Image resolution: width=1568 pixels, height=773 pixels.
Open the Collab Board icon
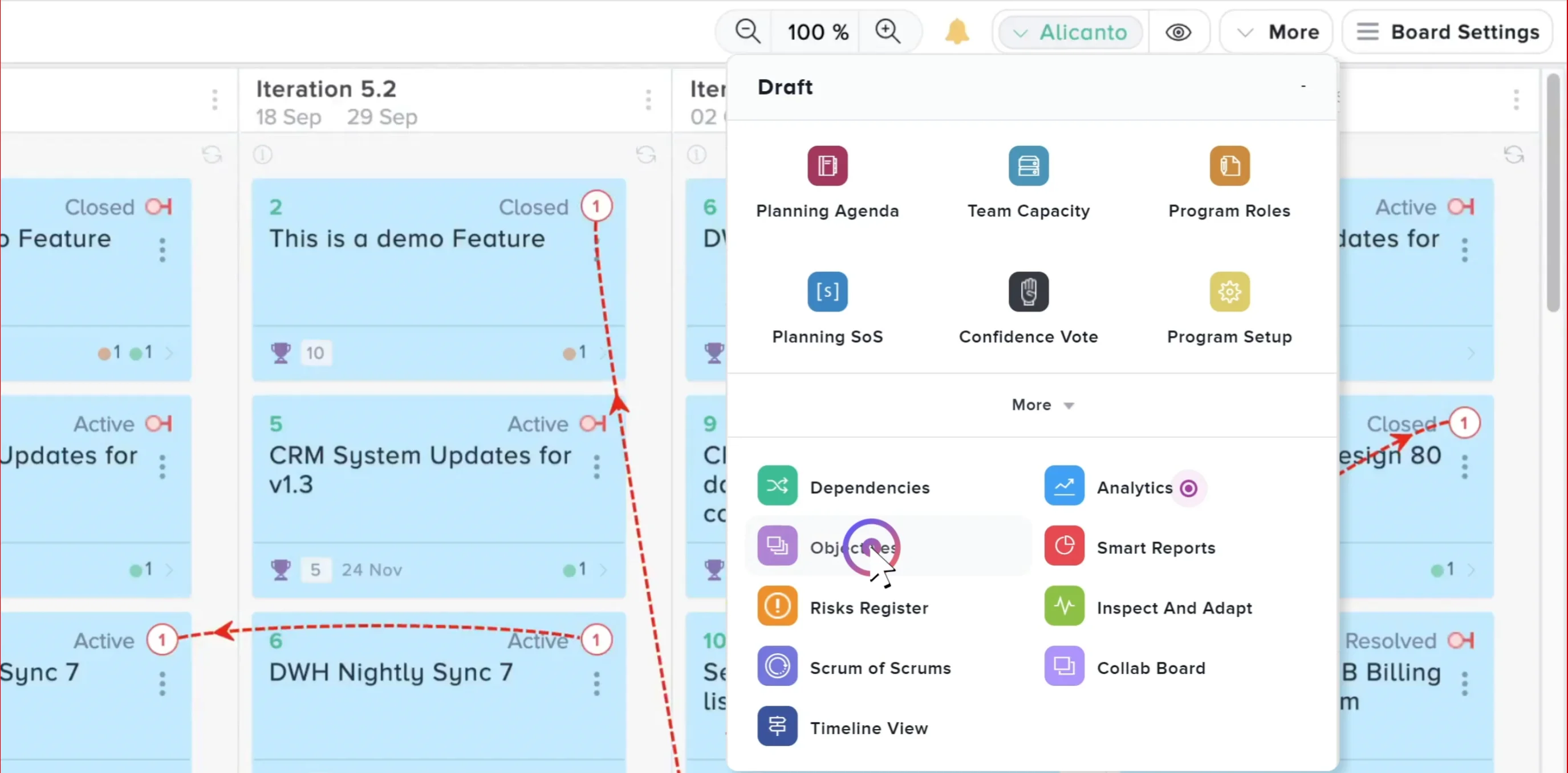point(1064,666)
